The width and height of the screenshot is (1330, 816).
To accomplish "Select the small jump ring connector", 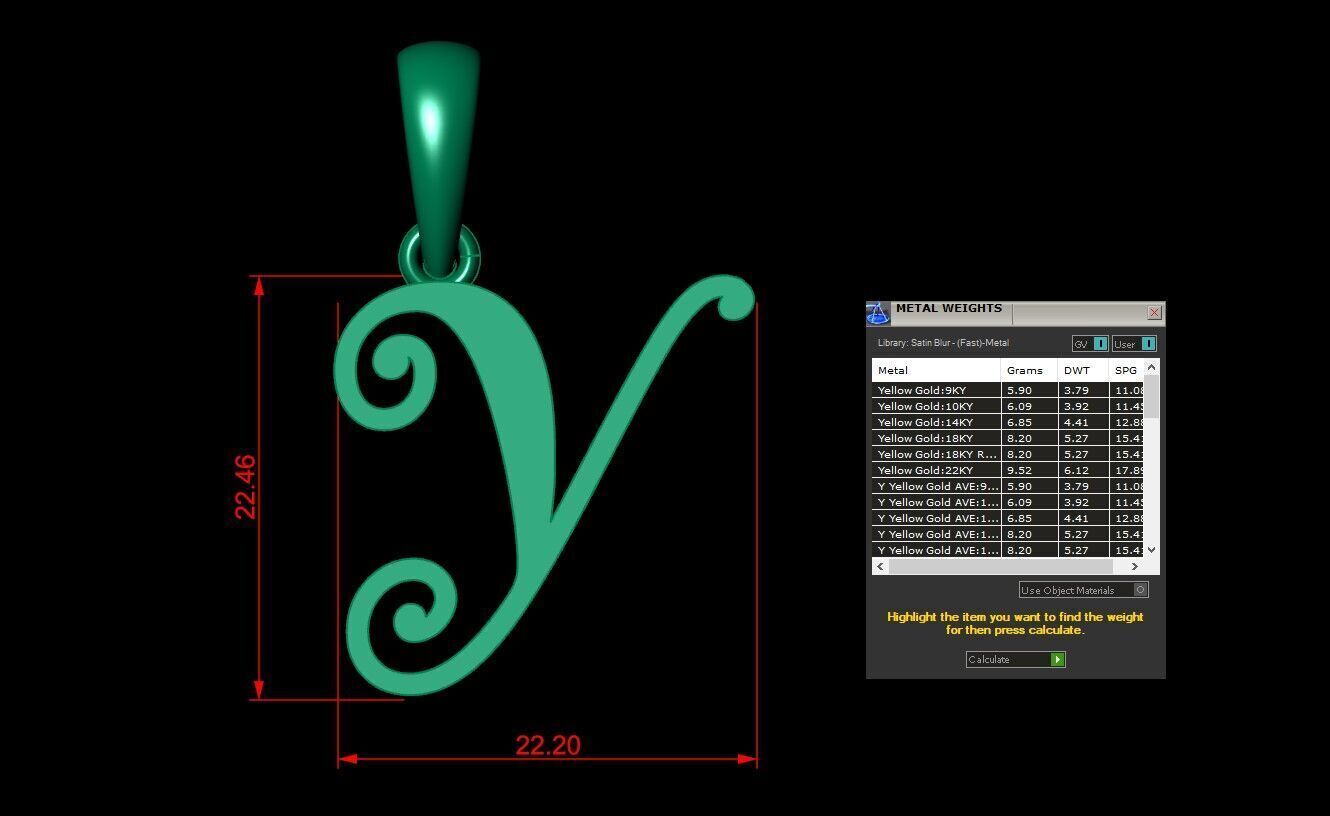I will [x=440, y=254].
